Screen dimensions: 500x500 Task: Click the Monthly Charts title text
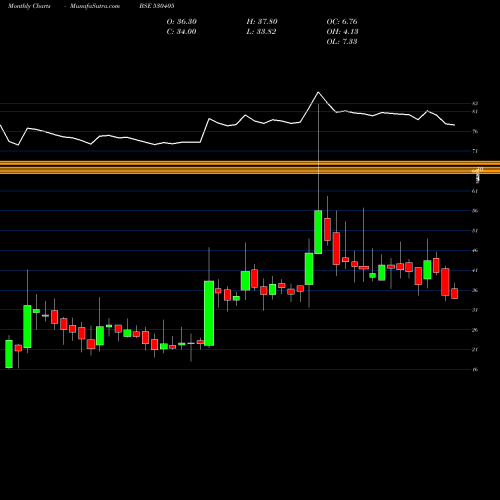click(x=29, y=6)
